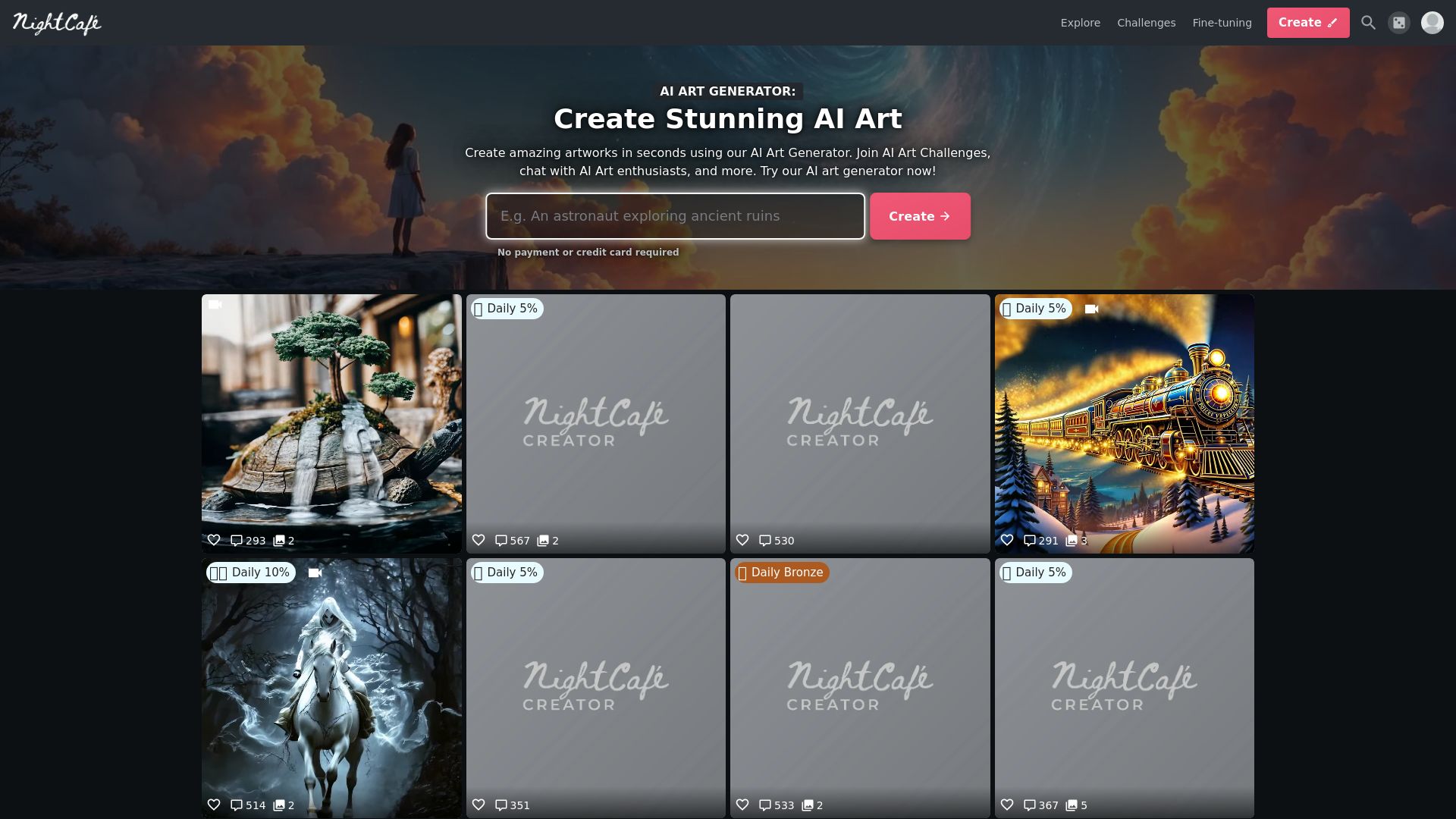
Task: Open the search magnifier icon
Action: [1368, 23]
